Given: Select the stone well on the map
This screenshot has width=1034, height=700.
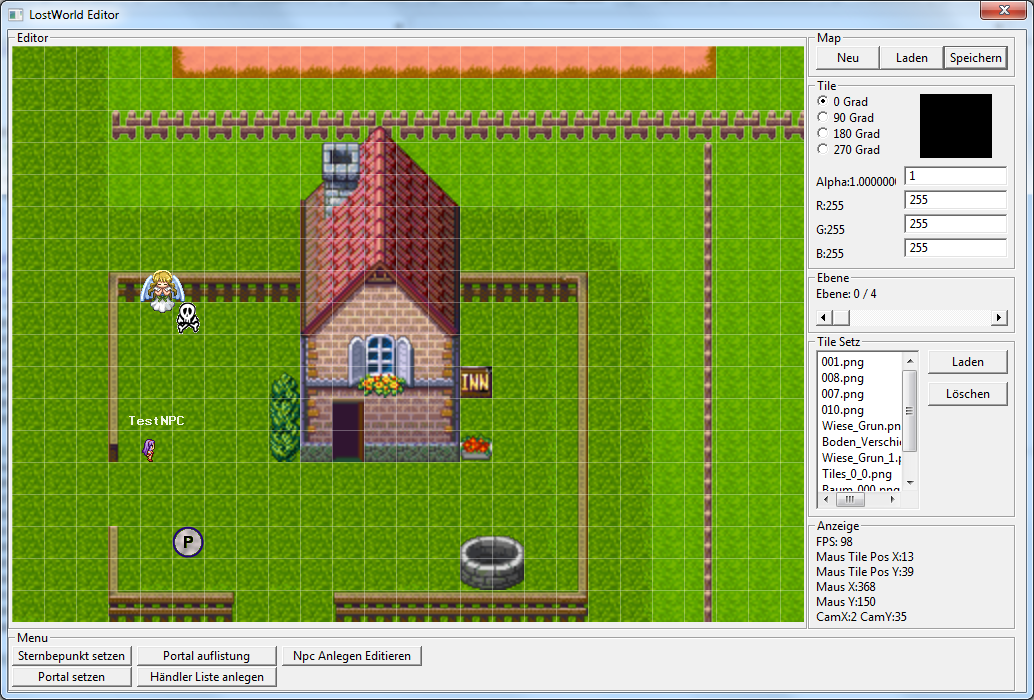Looking at the screenshot, I should point(492,562).
